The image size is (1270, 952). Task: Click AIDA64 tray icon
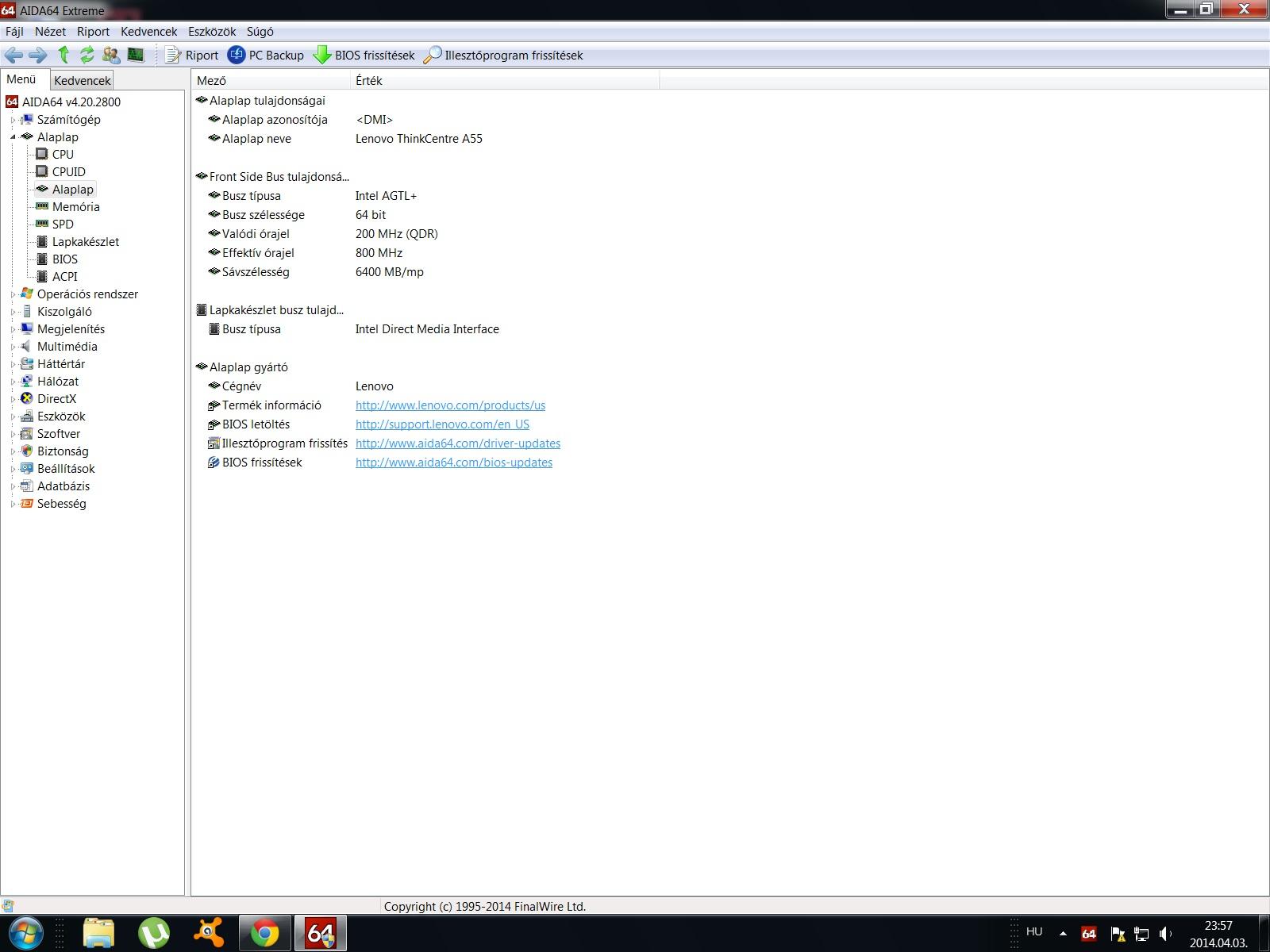click(x=1089, y=933)
